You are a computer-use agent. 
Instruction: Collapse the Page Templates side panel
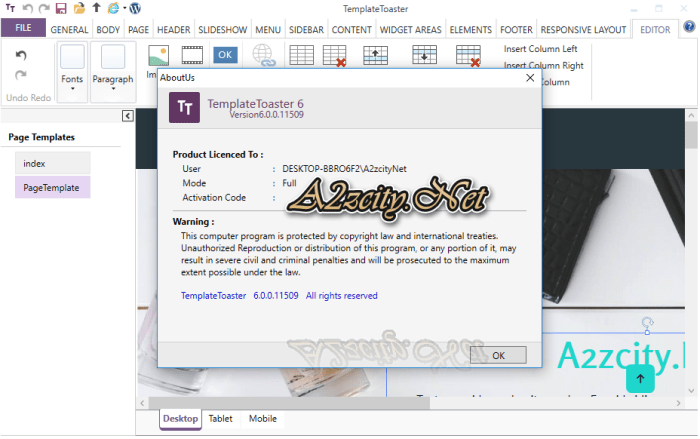(128, 116)
